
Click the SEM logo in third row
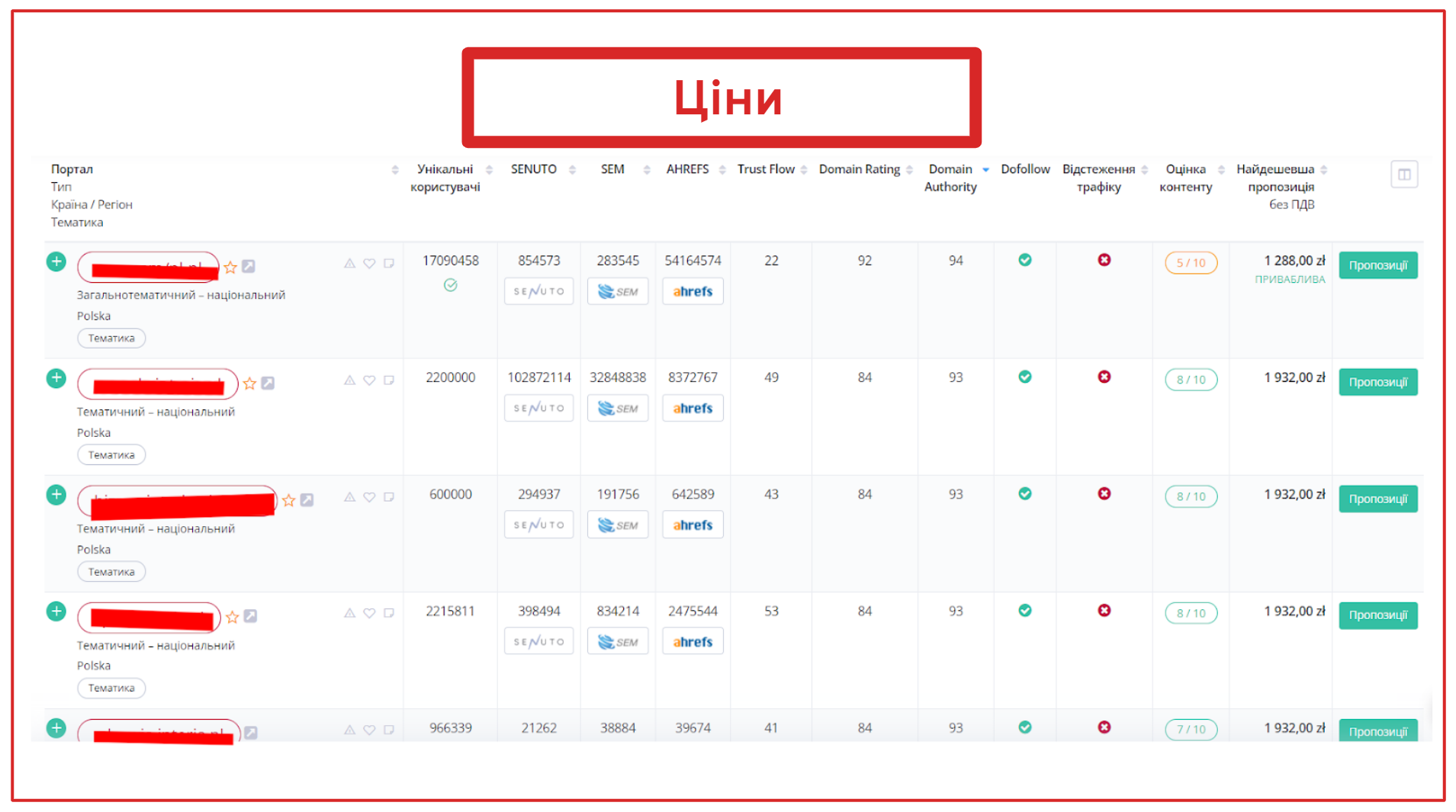617,525
